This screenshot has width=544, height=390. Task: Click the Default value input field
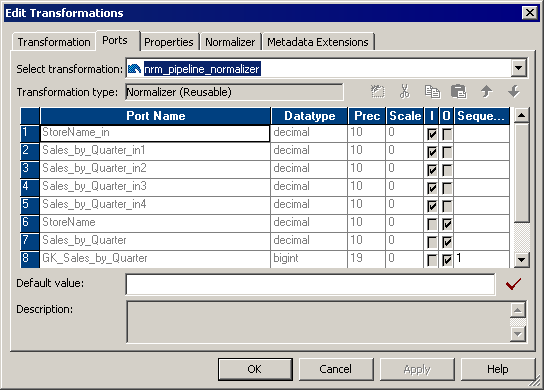point(311,284)
